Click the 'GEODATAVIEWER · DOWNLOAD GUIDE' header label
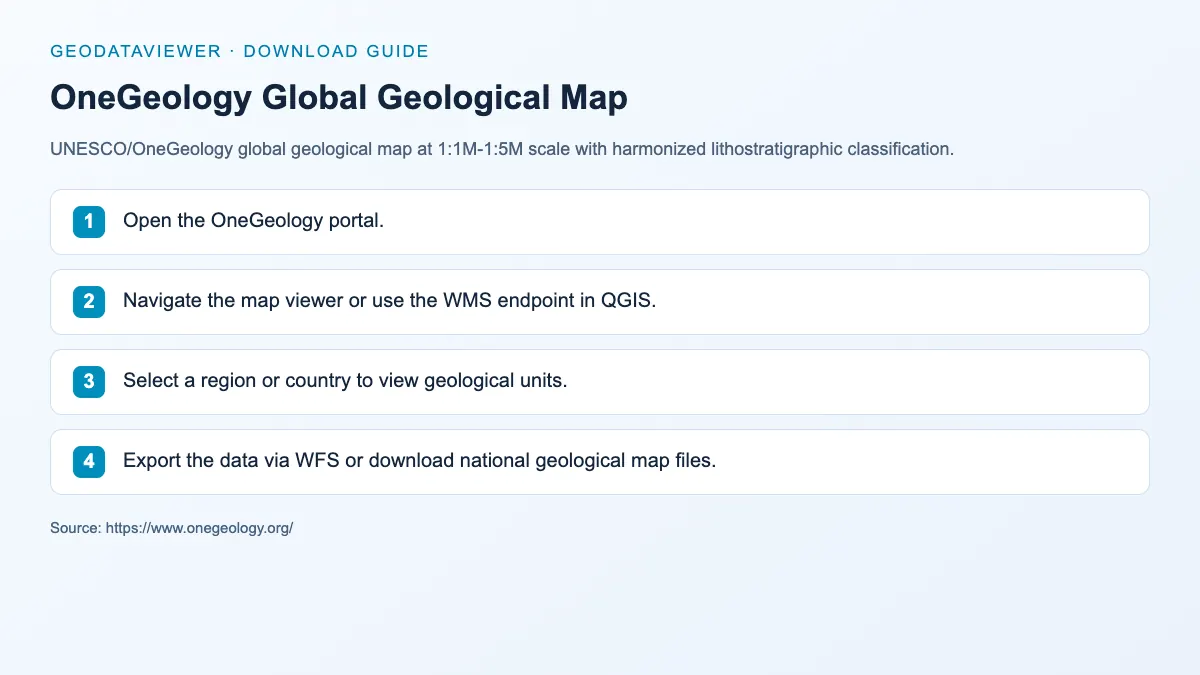This screenshot has width=1200, height=675. point(239,51)
